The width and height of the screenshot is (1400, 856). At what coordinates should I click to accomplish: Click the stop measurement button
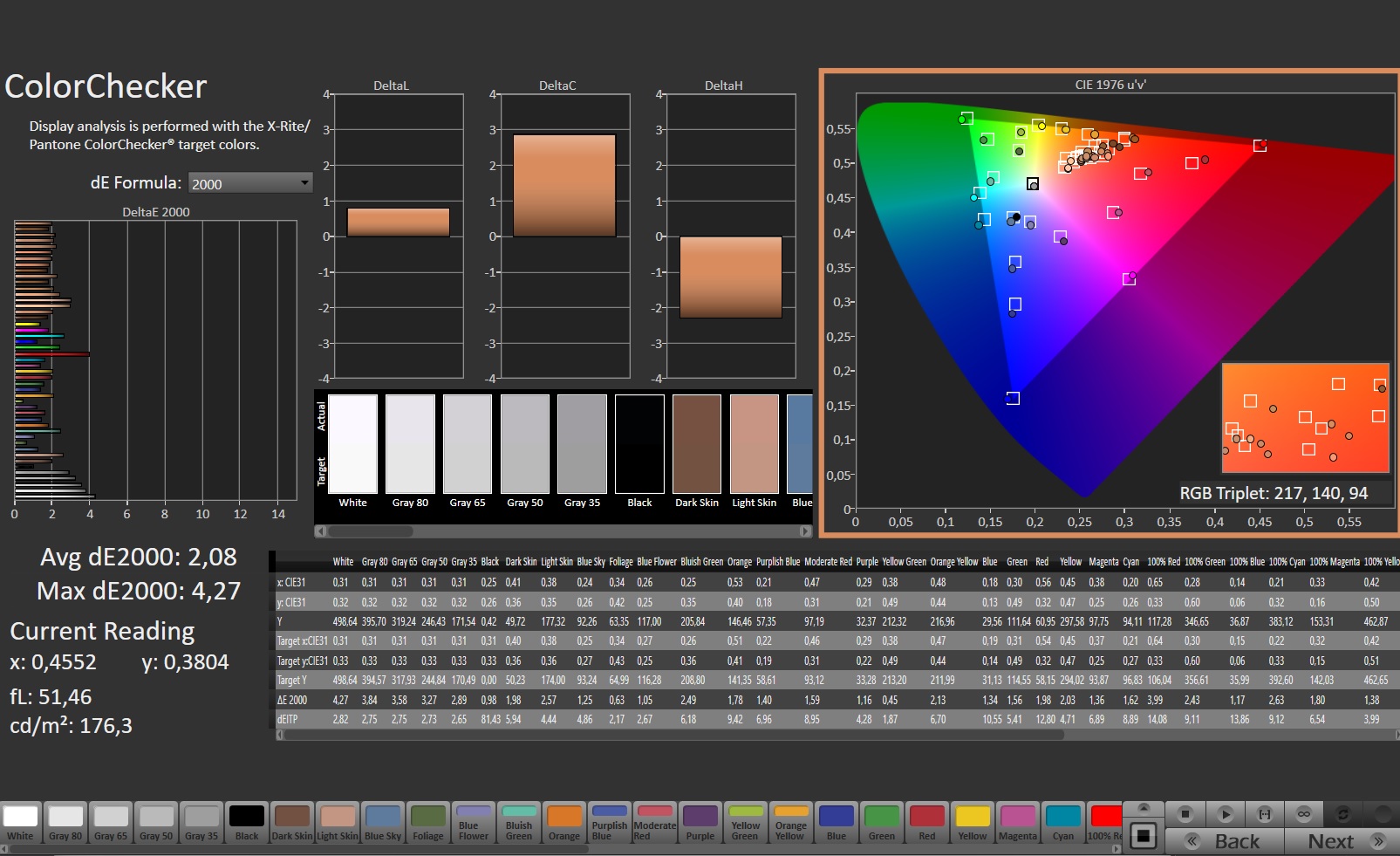pos(1185,814)
